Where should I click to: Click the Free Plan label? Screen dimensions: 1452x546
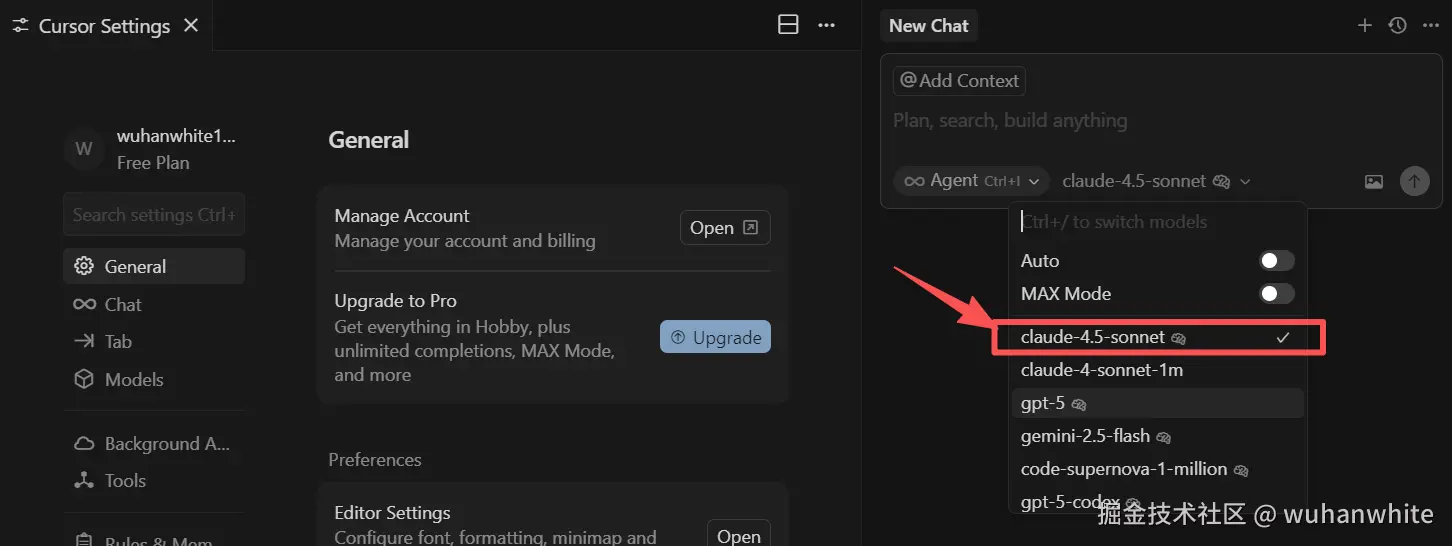(153, 163)
